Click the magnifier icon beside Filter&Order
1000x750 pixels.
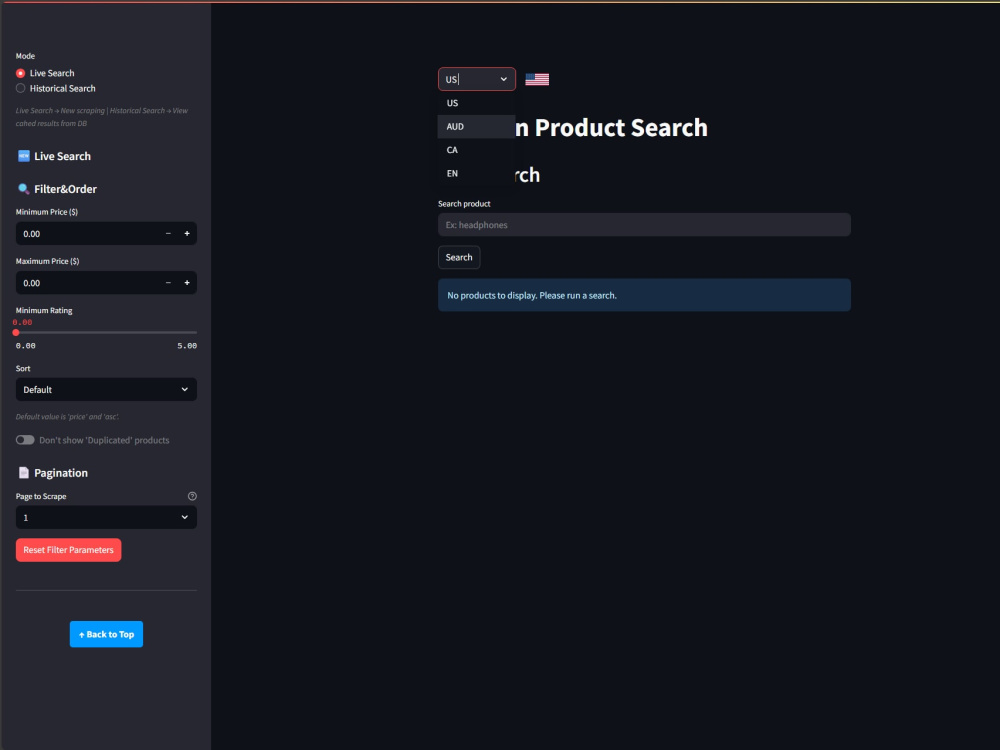click(x=24, y=189)
